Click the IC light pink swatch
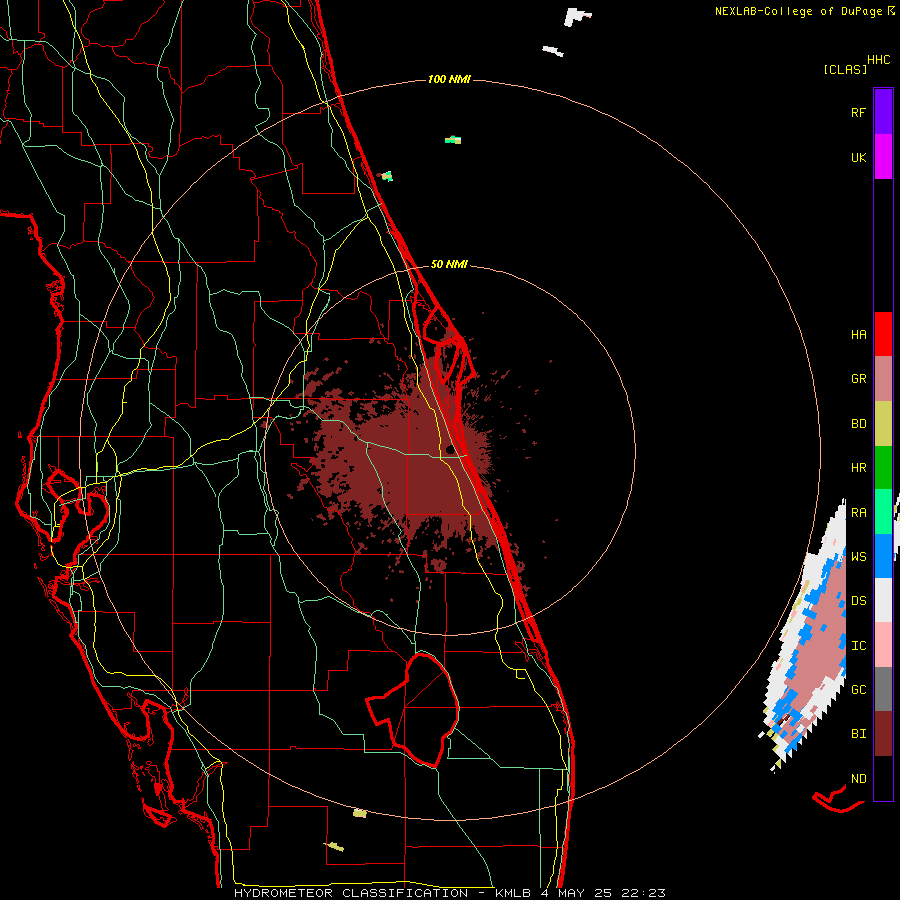 [x=883, y=645]
